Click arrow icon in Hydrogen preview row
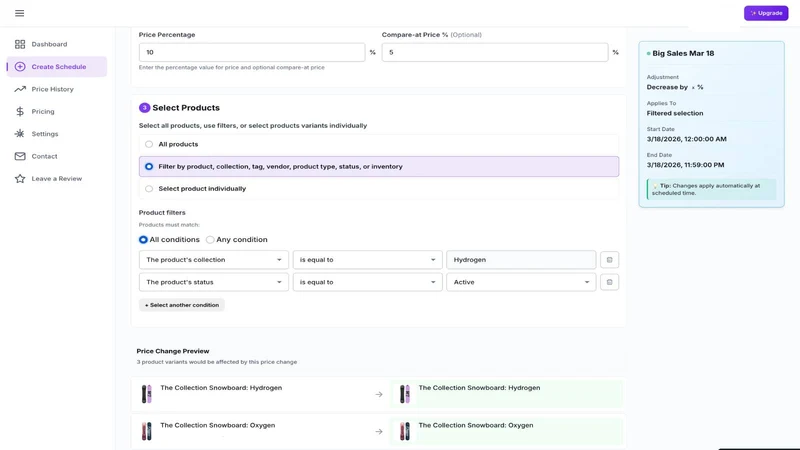 pos(379,394)
